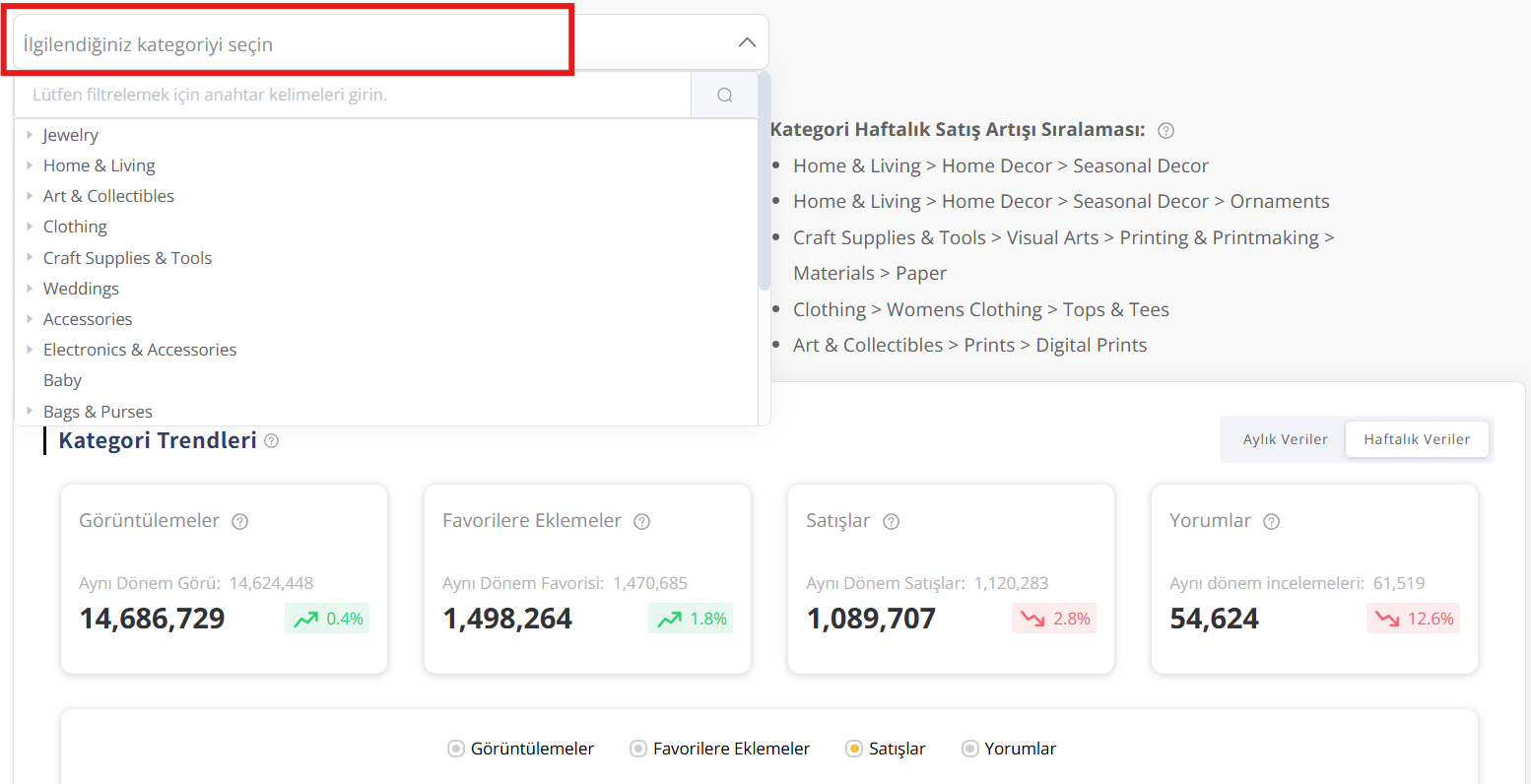This screenshot has height=784, width=1531.
Task: Click help icon next to Kategori Trendleri
Action: 271,441
